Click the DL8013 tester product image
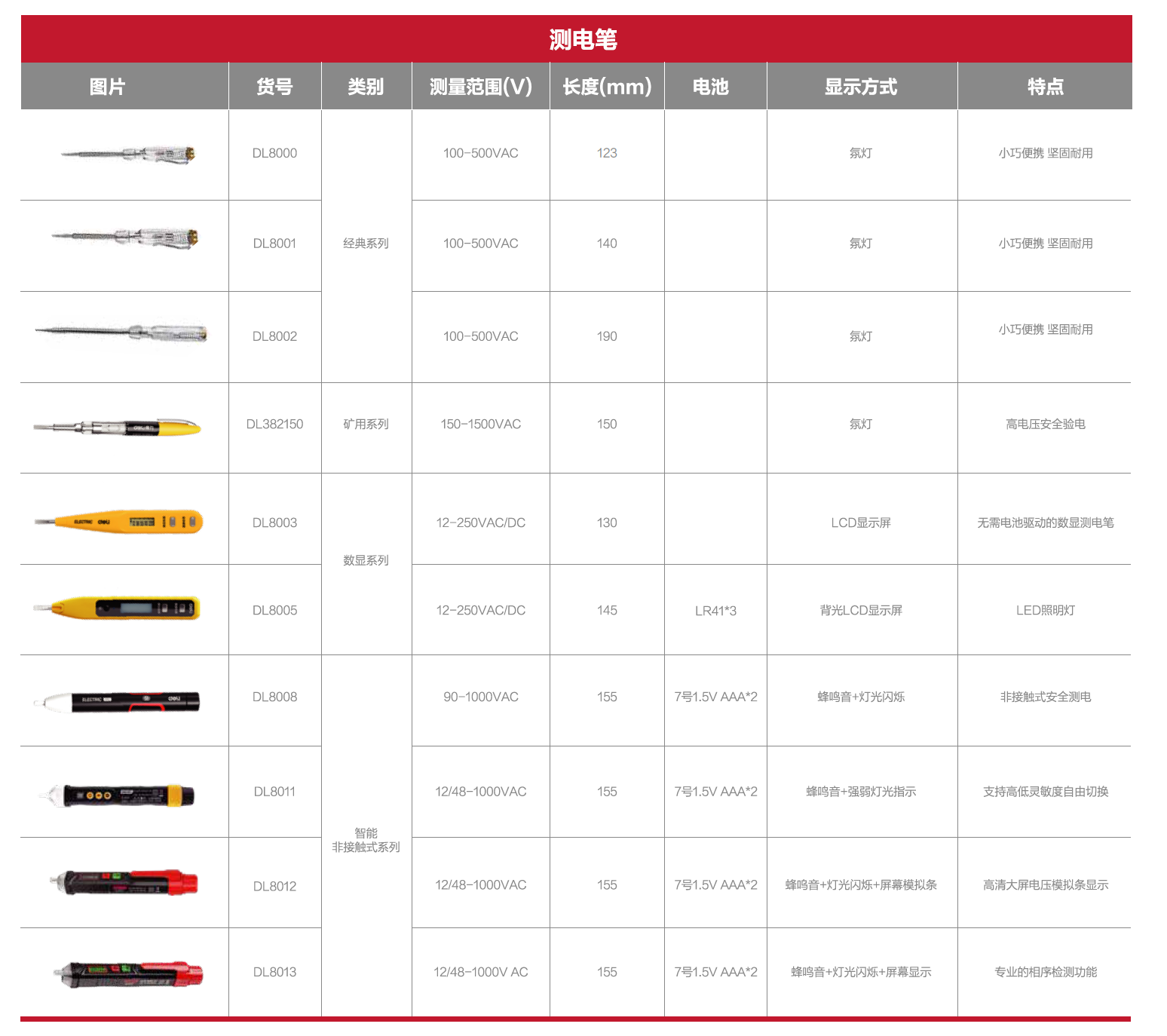This screenshot has height=1036, width=1167. pyautogui.click(x=128, y=973)
